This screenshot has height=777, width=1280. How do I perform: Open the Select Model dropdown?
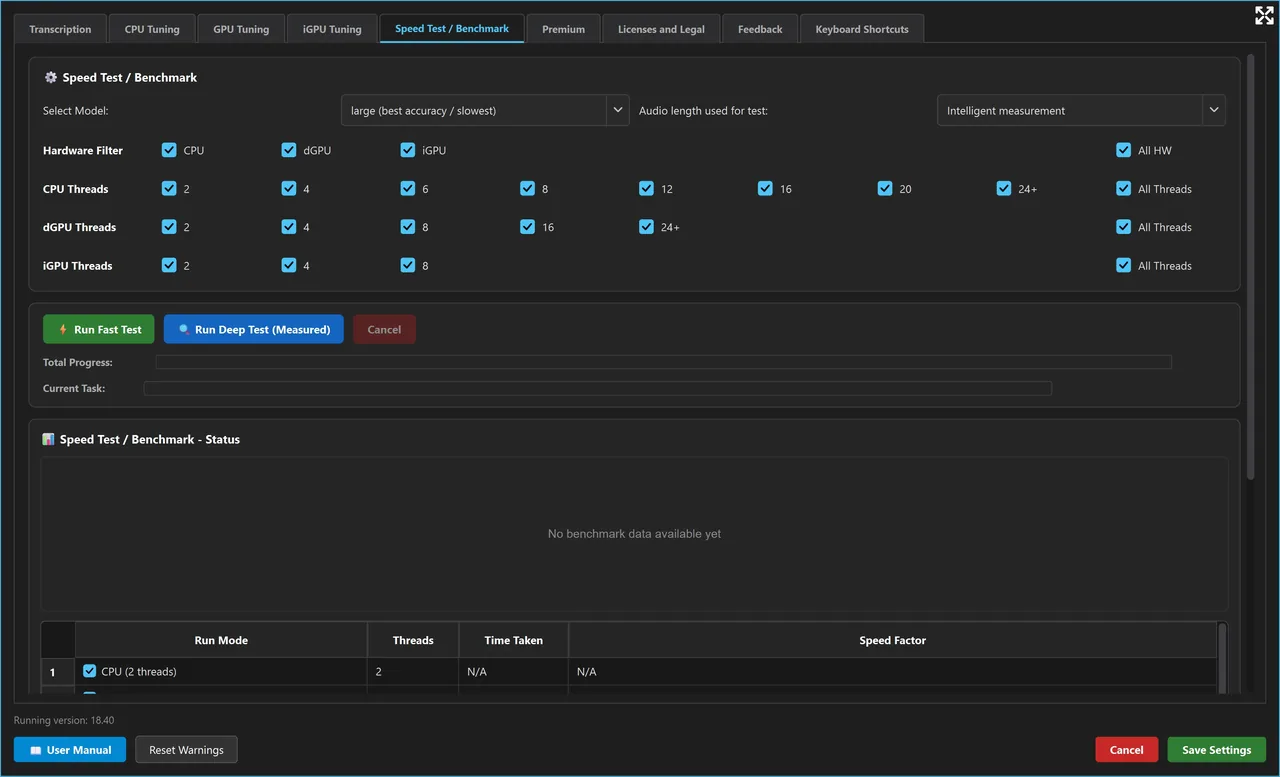point(485,110)
